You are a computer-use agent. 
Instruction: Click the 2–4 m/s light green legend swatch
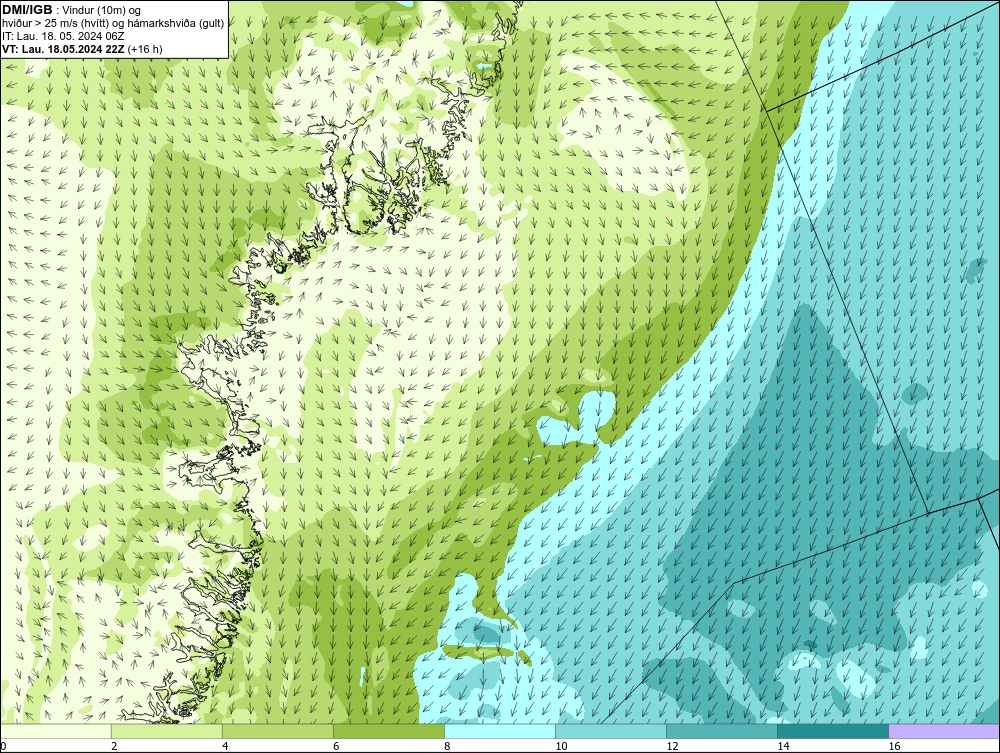coord(166,731)
